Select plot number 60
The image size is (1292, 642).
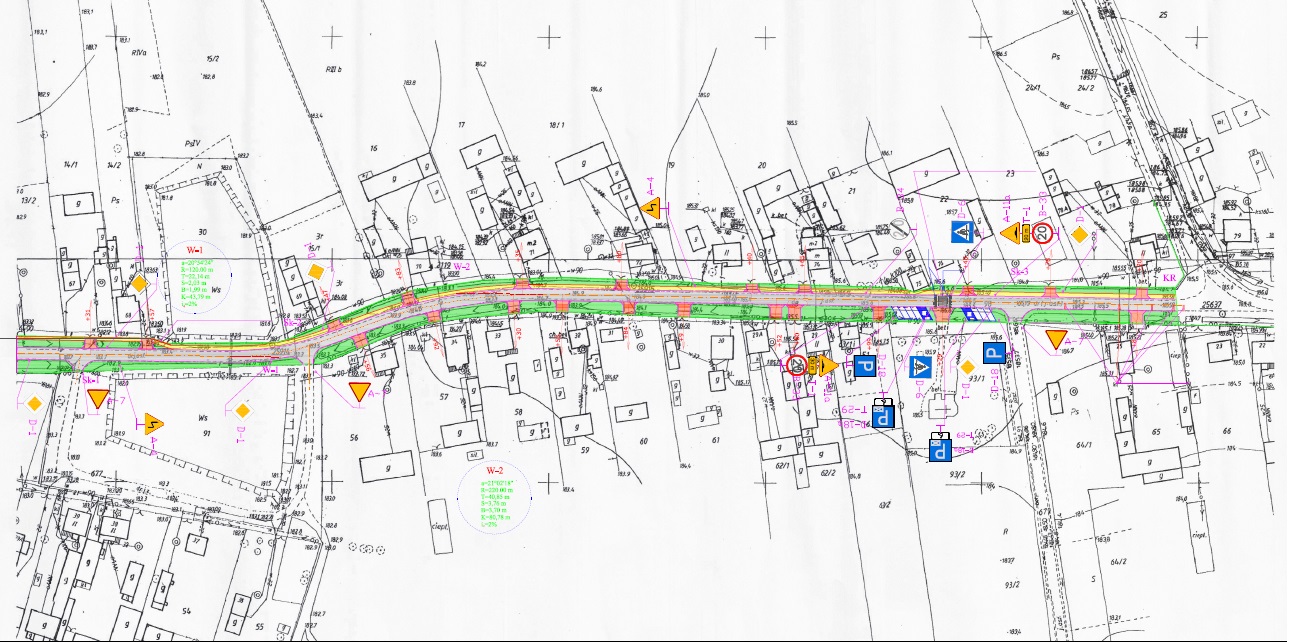643,440
